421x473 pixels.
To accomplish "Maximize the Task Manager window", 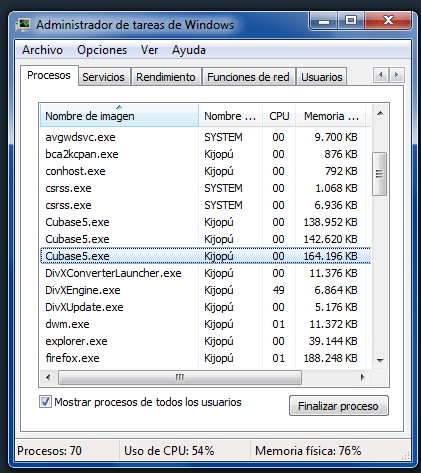I will (351, 21).
